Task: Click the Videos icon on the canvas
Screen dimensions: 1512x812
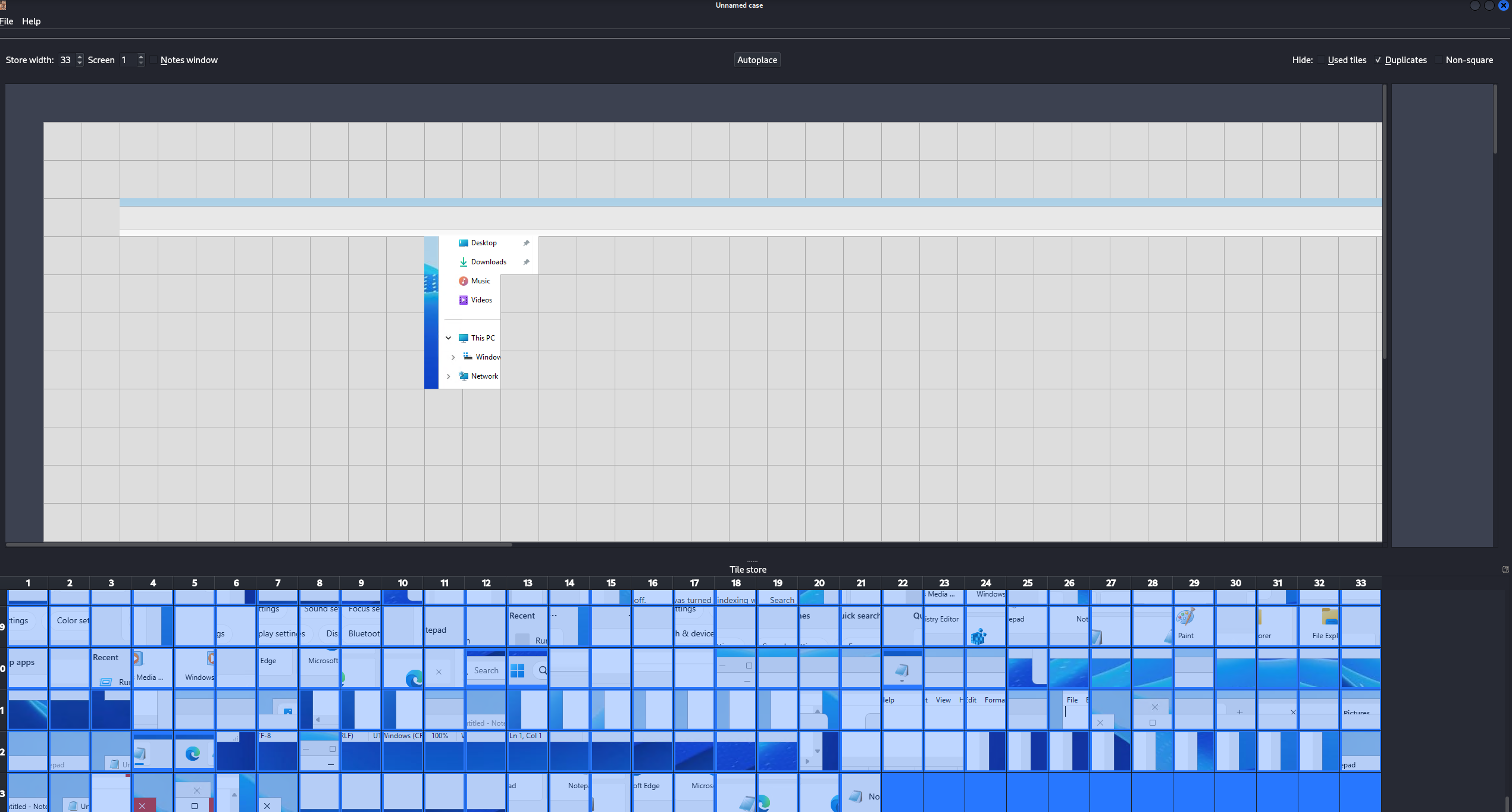Action: [x=463, y=300]
